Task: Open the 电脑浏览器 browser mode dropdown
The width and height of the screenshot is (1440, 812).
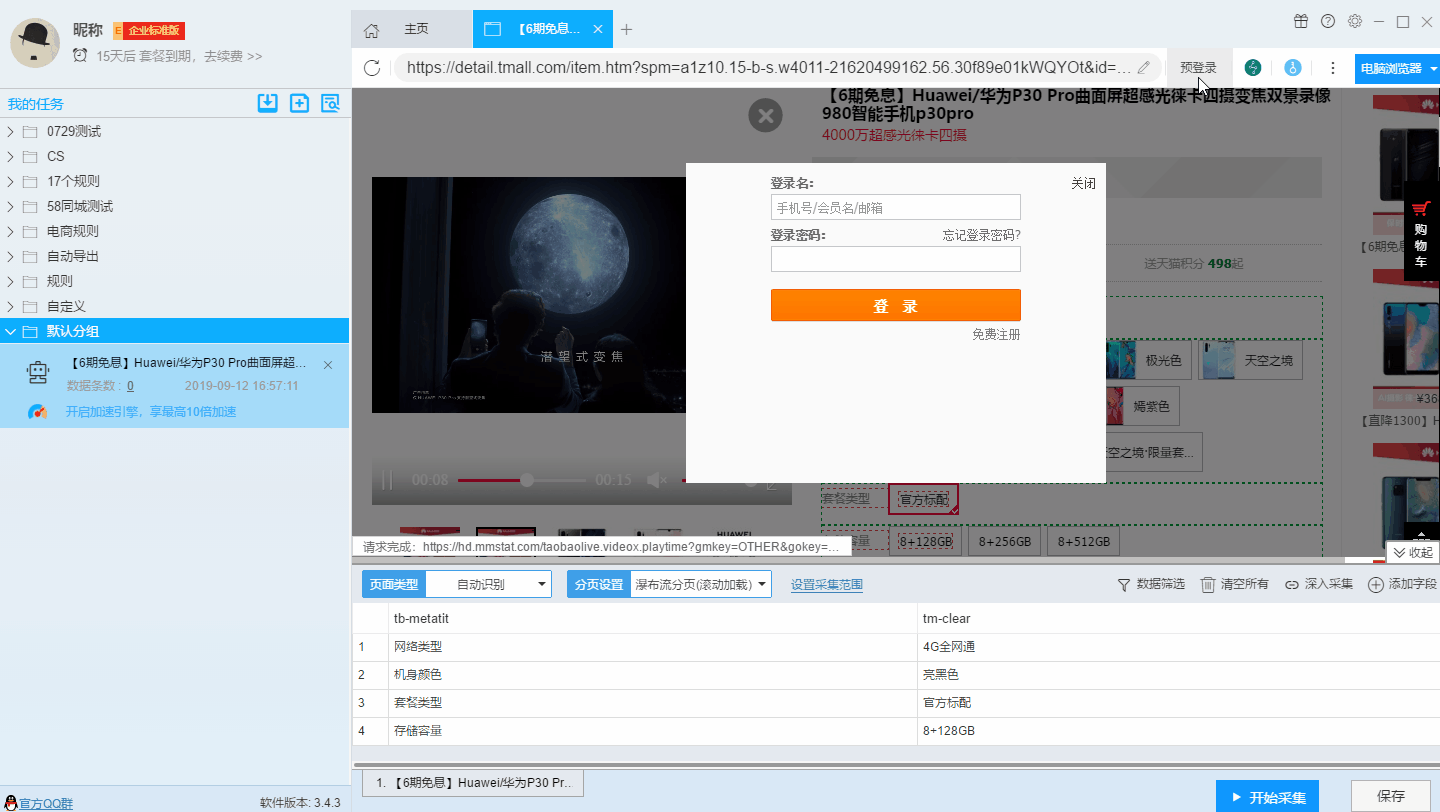Action: 1397,68
